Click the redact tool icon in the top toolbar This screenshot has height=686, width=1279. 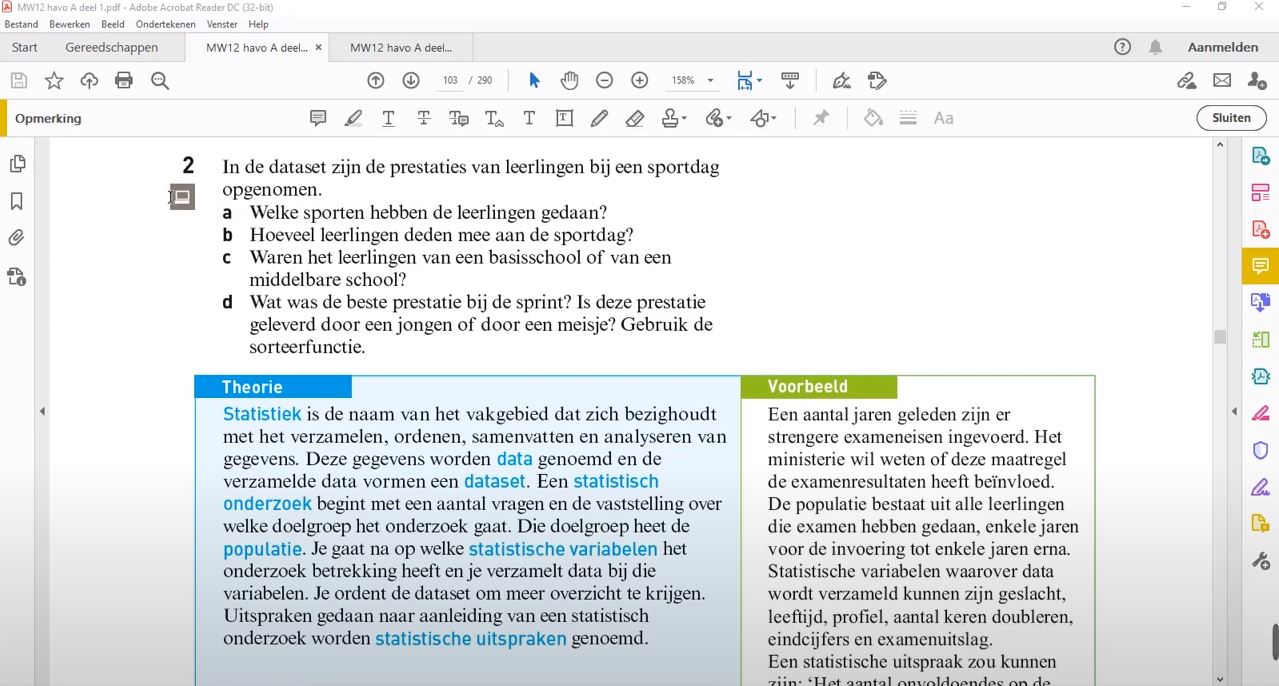click(877, 81)
